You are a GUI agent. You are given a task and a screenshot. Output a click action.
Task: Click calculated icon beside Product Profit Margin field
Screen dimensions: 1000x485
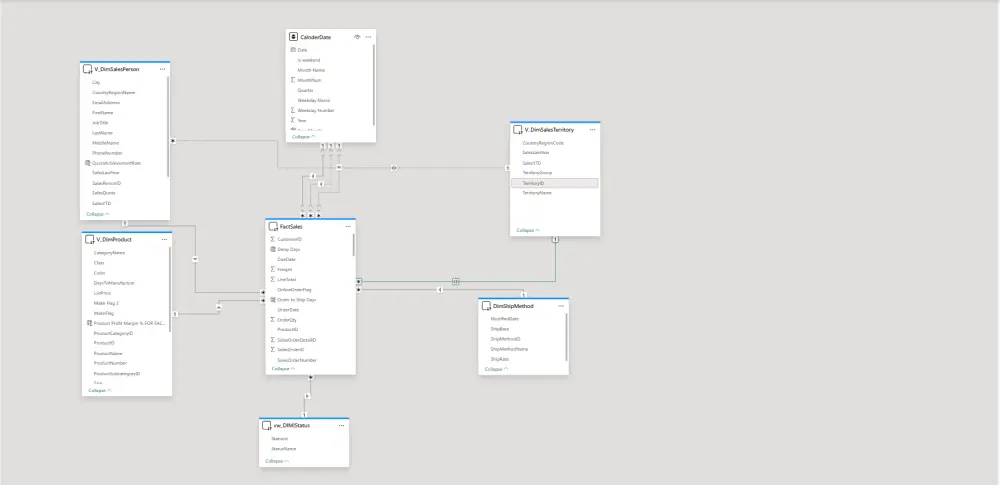89,324
